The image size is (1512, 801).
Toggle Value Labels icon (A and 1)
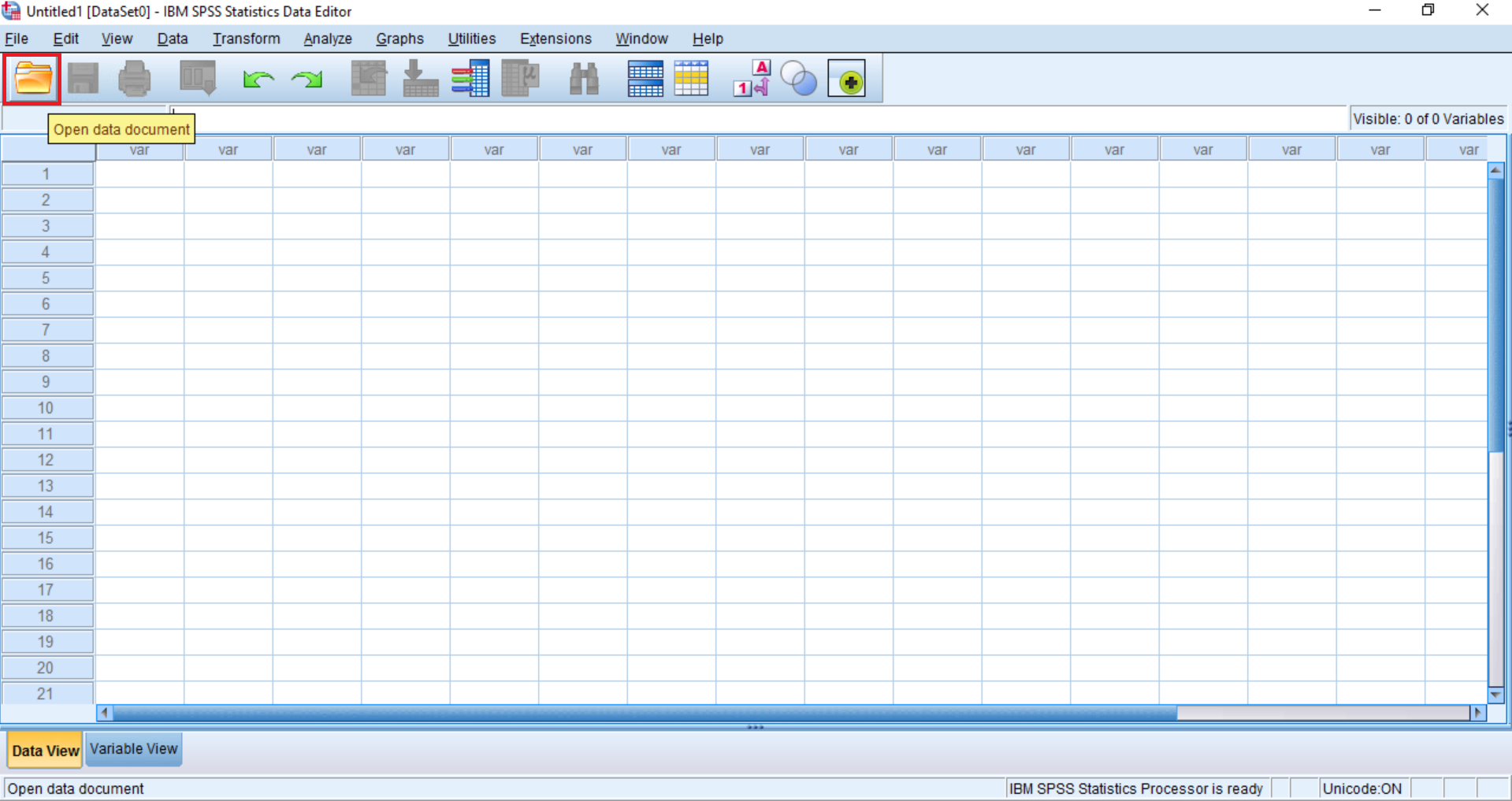752,79
